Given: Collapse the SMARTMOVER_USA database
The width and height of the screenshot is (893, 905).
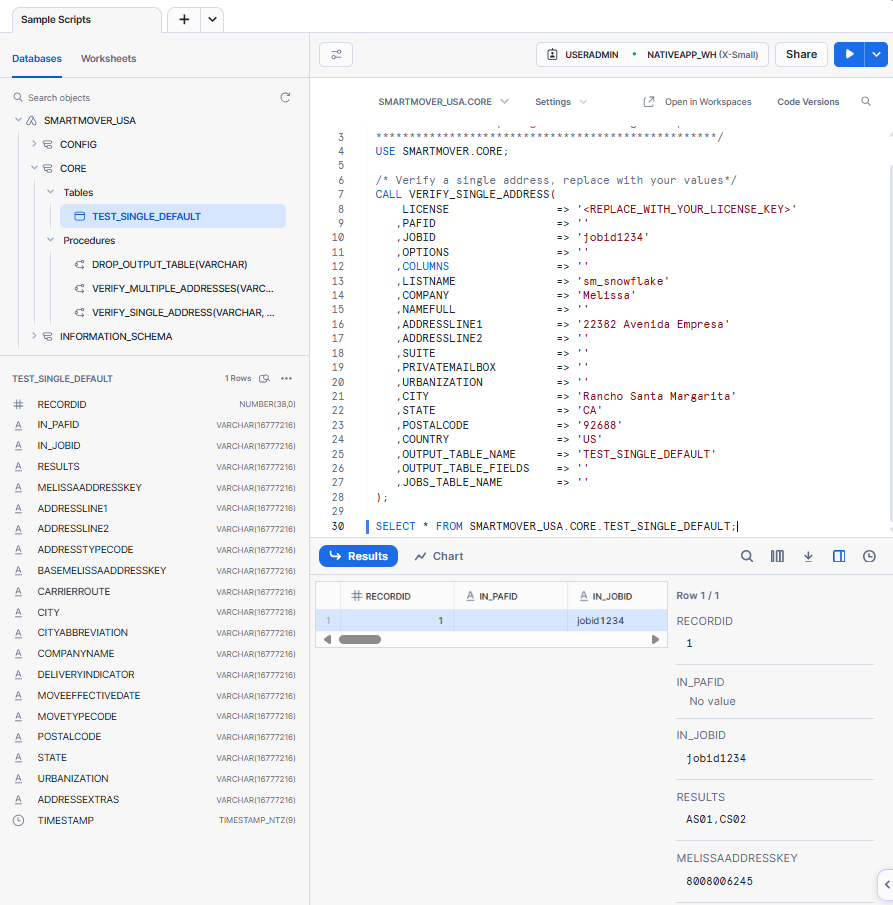Looking at the screenshot, I should [x=18, y=120].
